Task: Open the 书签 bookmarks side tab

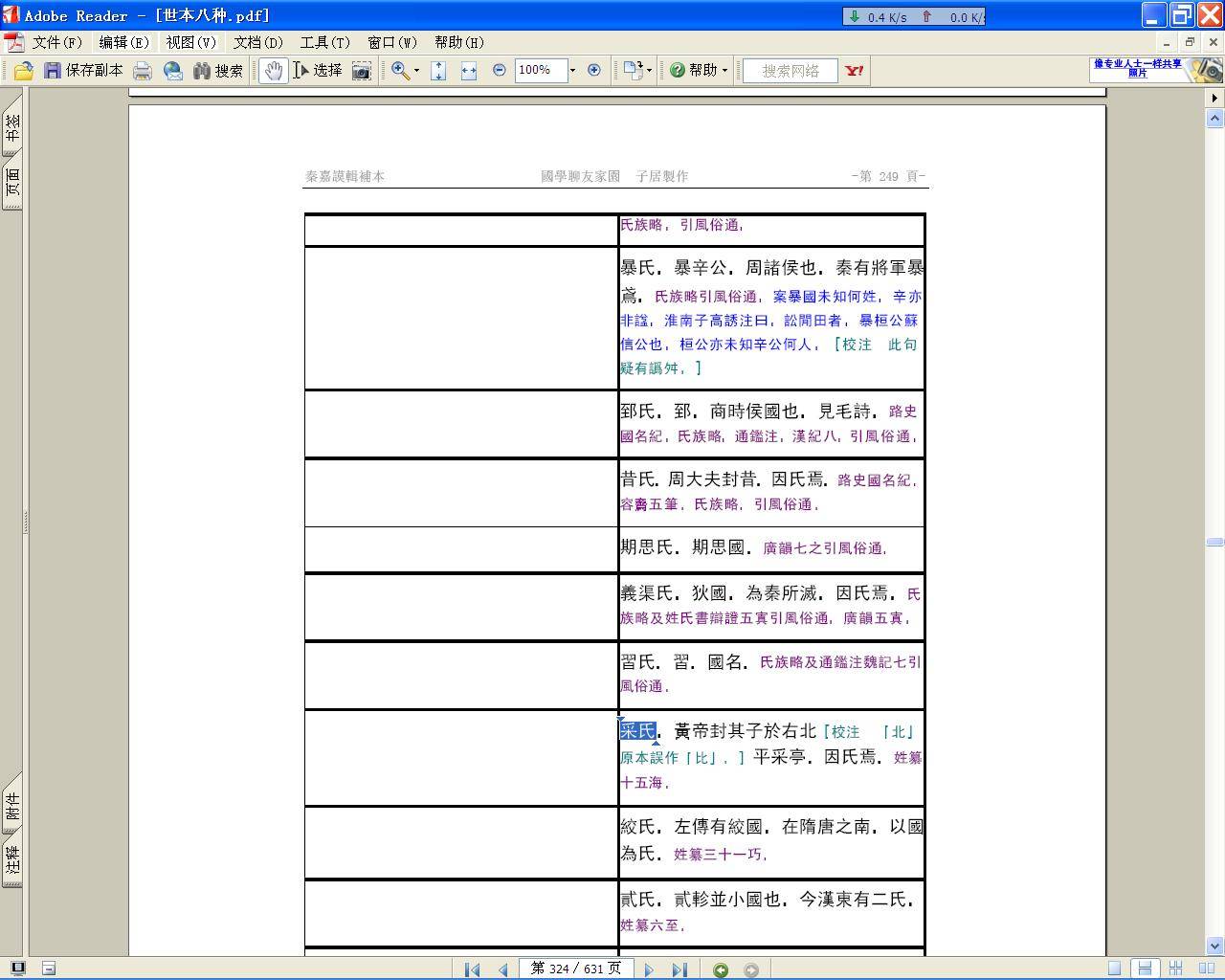Action: [12, 127]
